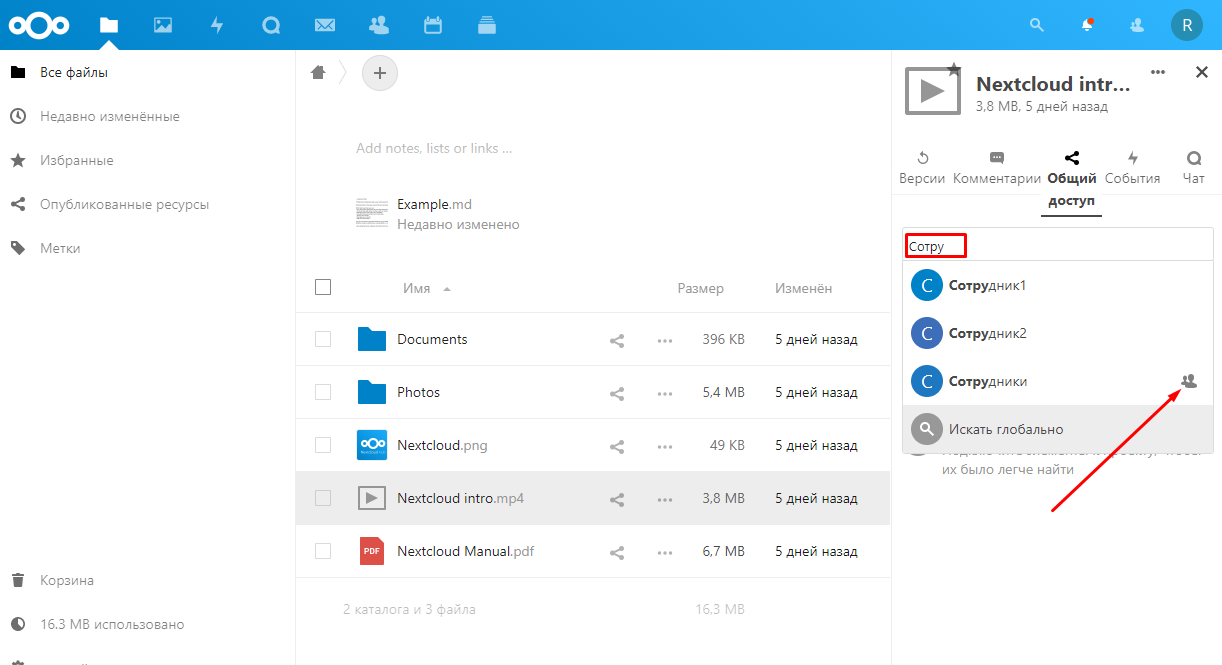Open the three-dot menu for Nextcloud Manual.pdf

pos(665,552)
